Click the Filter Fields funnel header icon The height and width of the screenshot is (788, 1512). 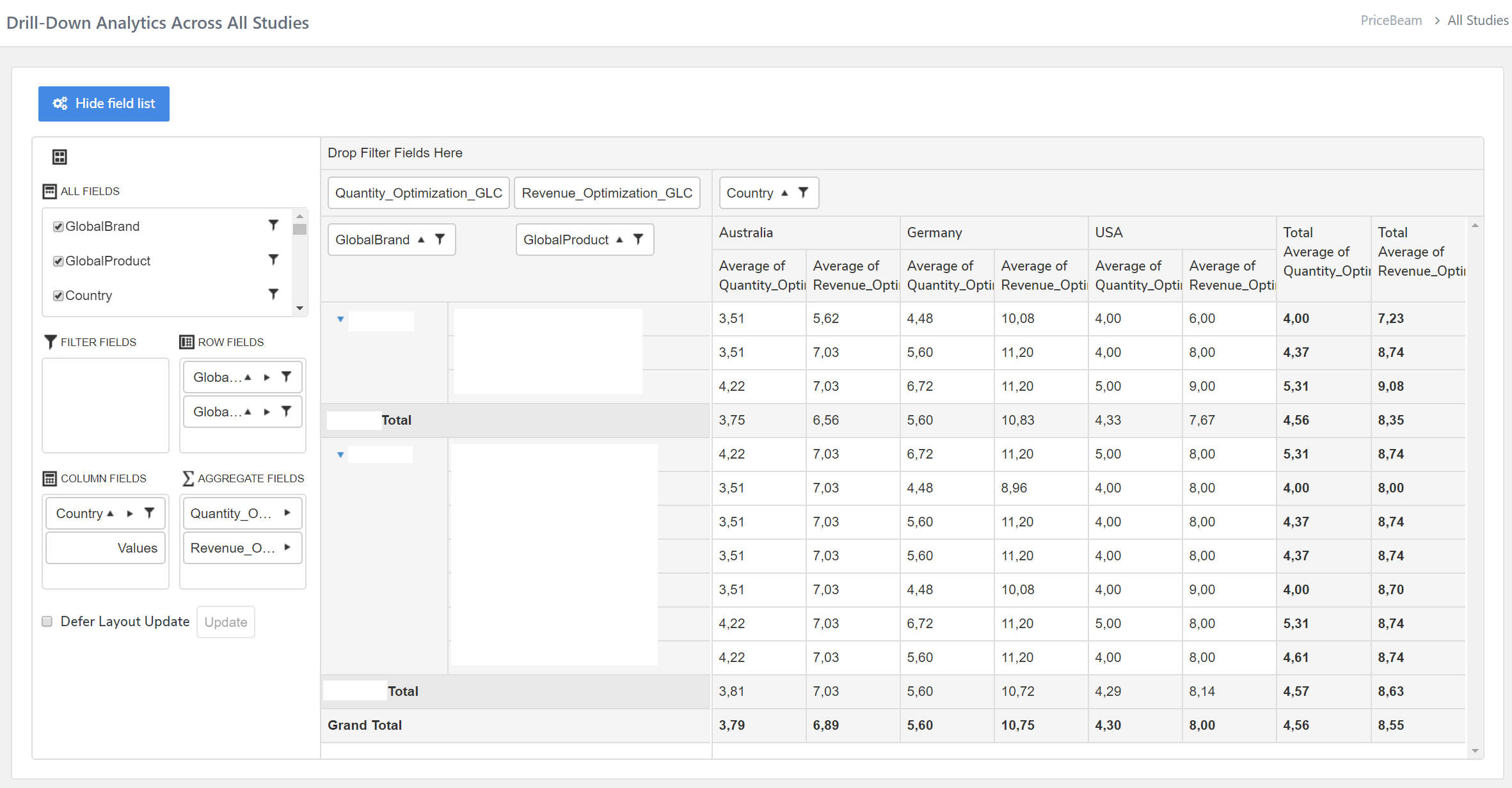click(x=50, y=342)
